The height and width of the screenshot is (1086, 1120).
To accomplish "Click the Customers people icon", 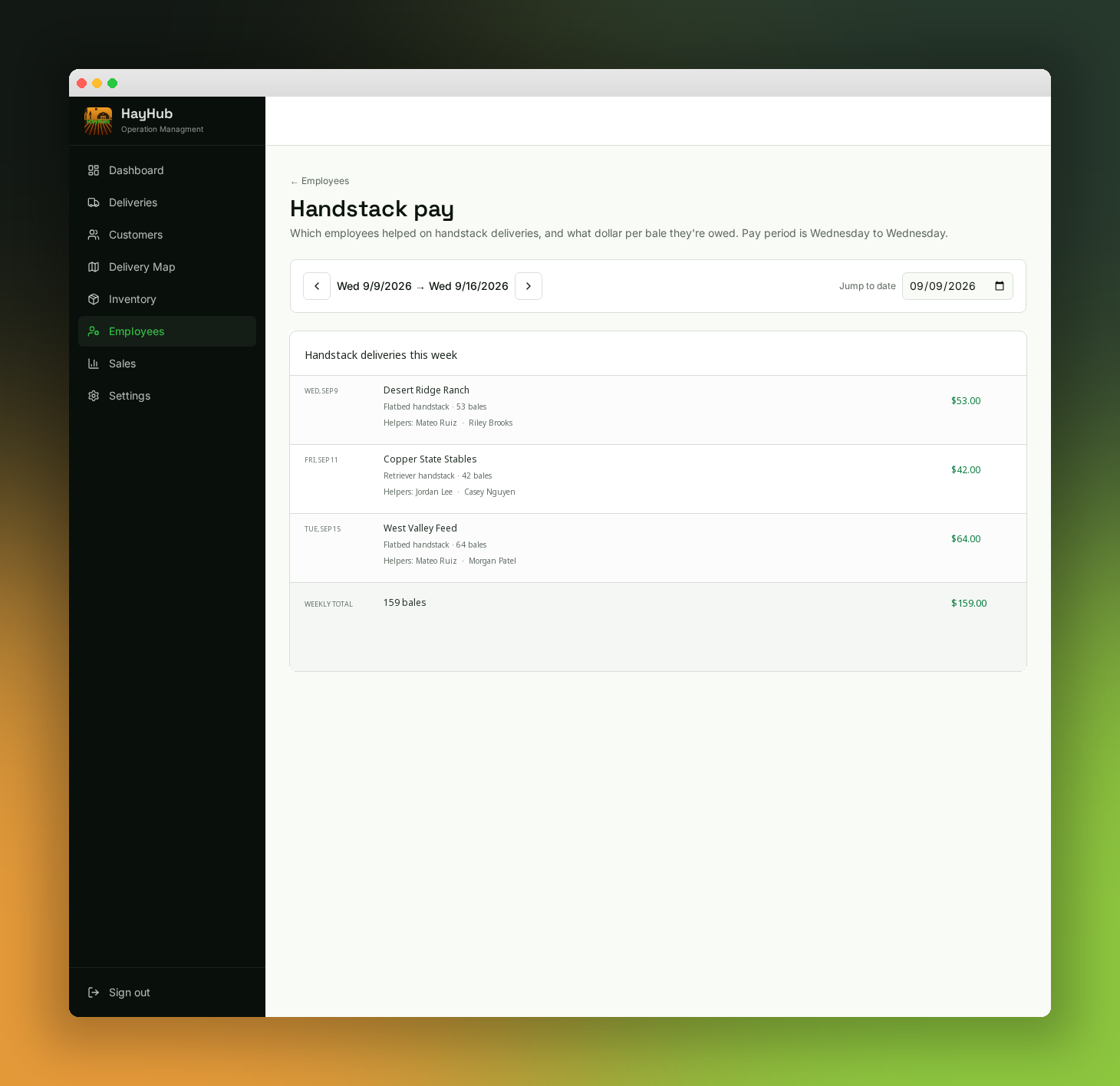I will 94,235.
